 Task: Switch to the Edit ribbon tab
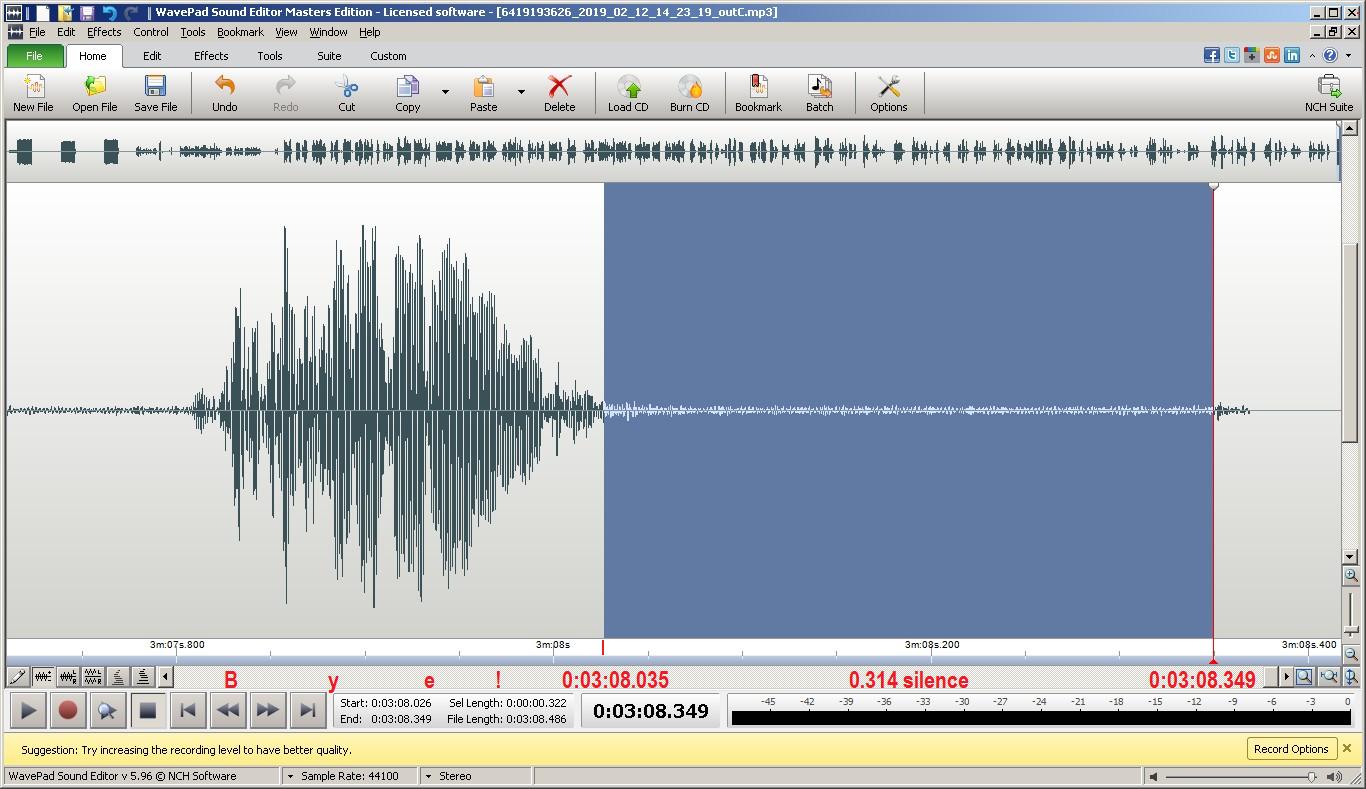152,56
